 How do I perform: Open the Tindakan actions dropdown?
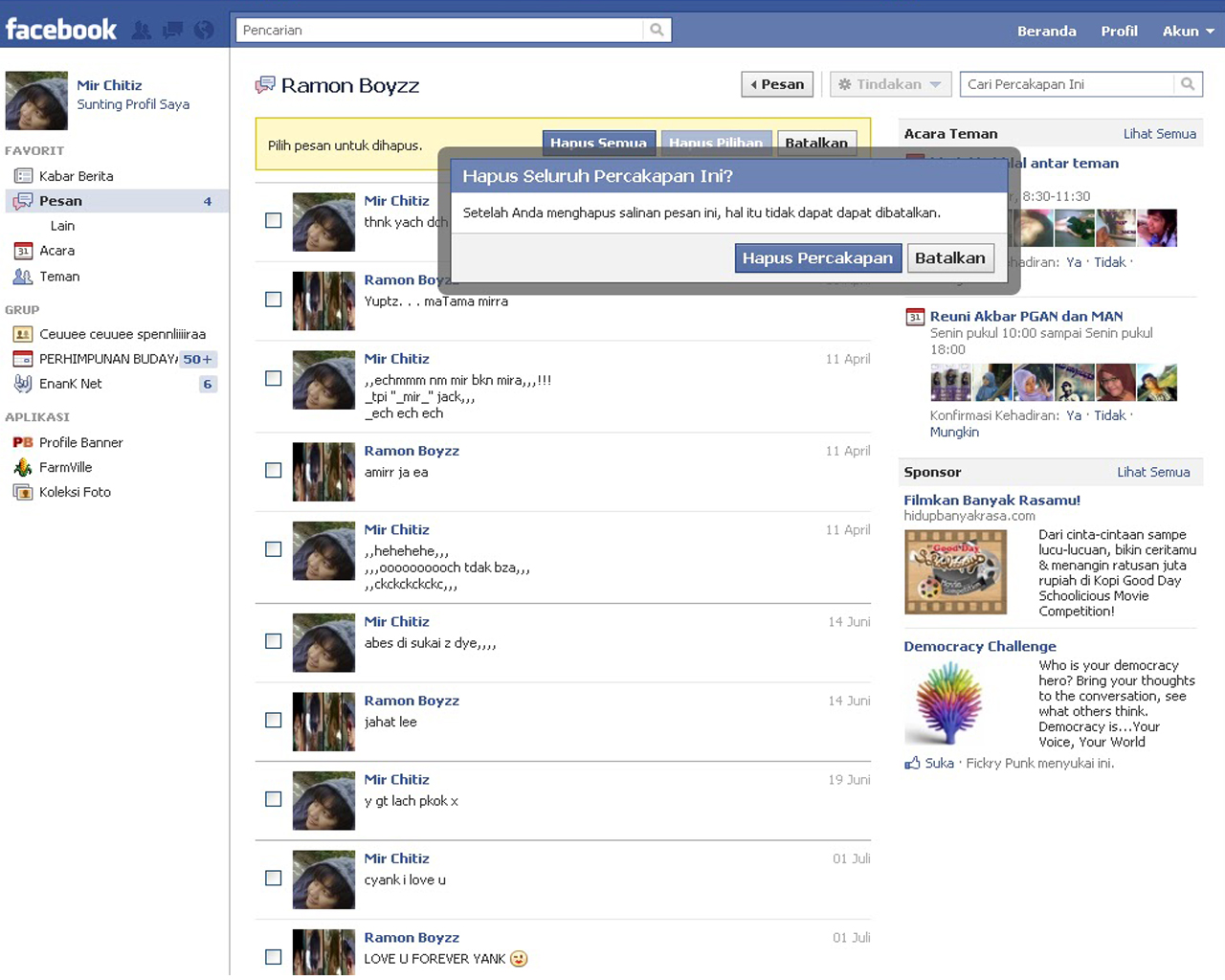(890, 84)
